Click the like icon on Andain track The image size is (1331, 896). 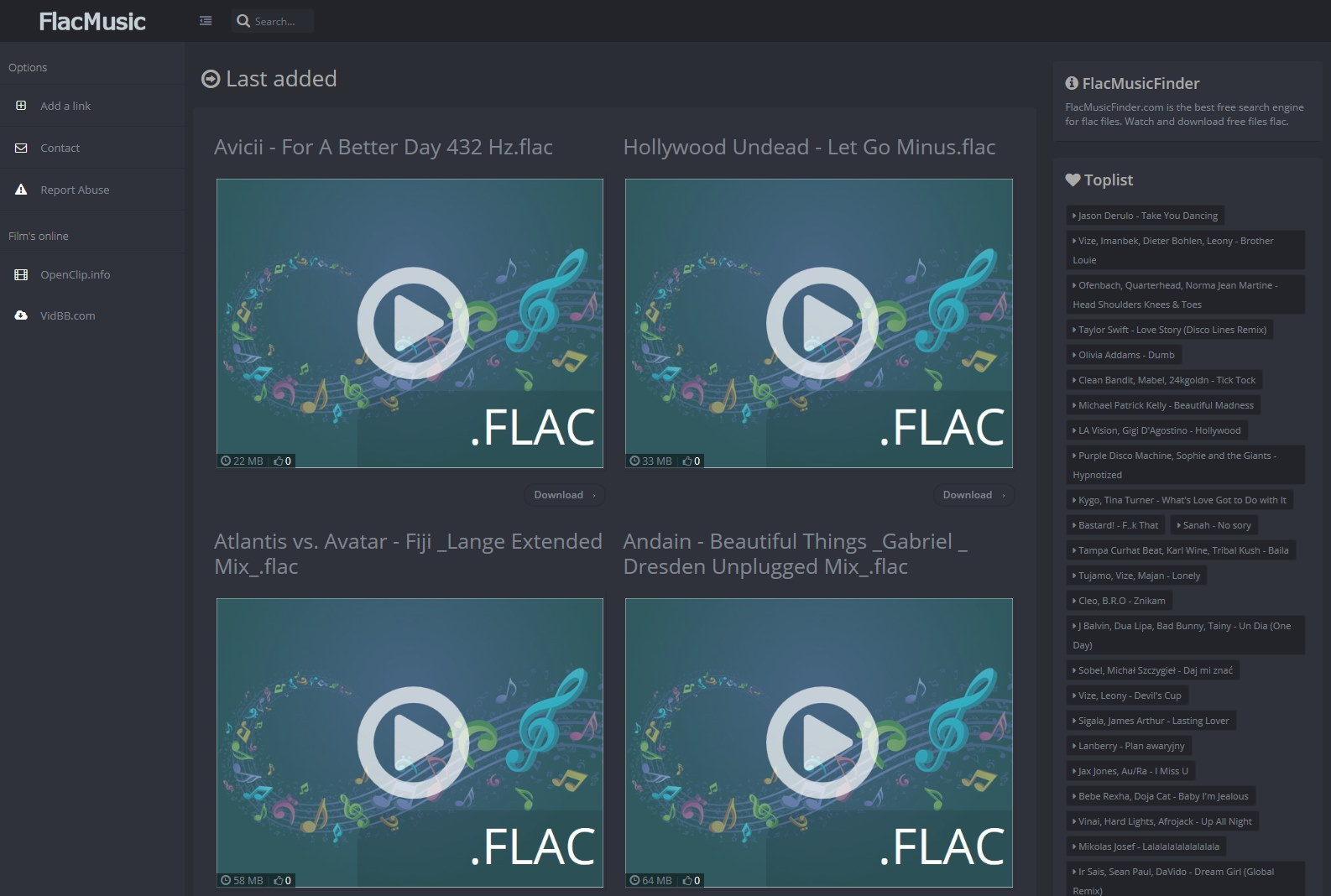click(687, 880)
